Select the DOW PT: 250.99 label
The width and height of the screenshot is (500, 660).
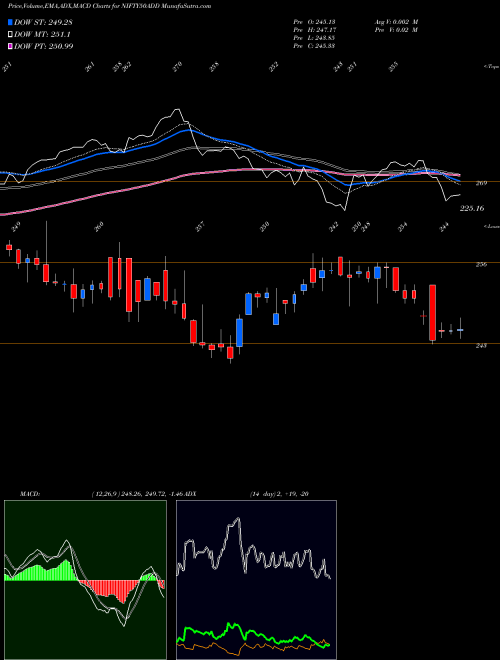coord(44,46)
